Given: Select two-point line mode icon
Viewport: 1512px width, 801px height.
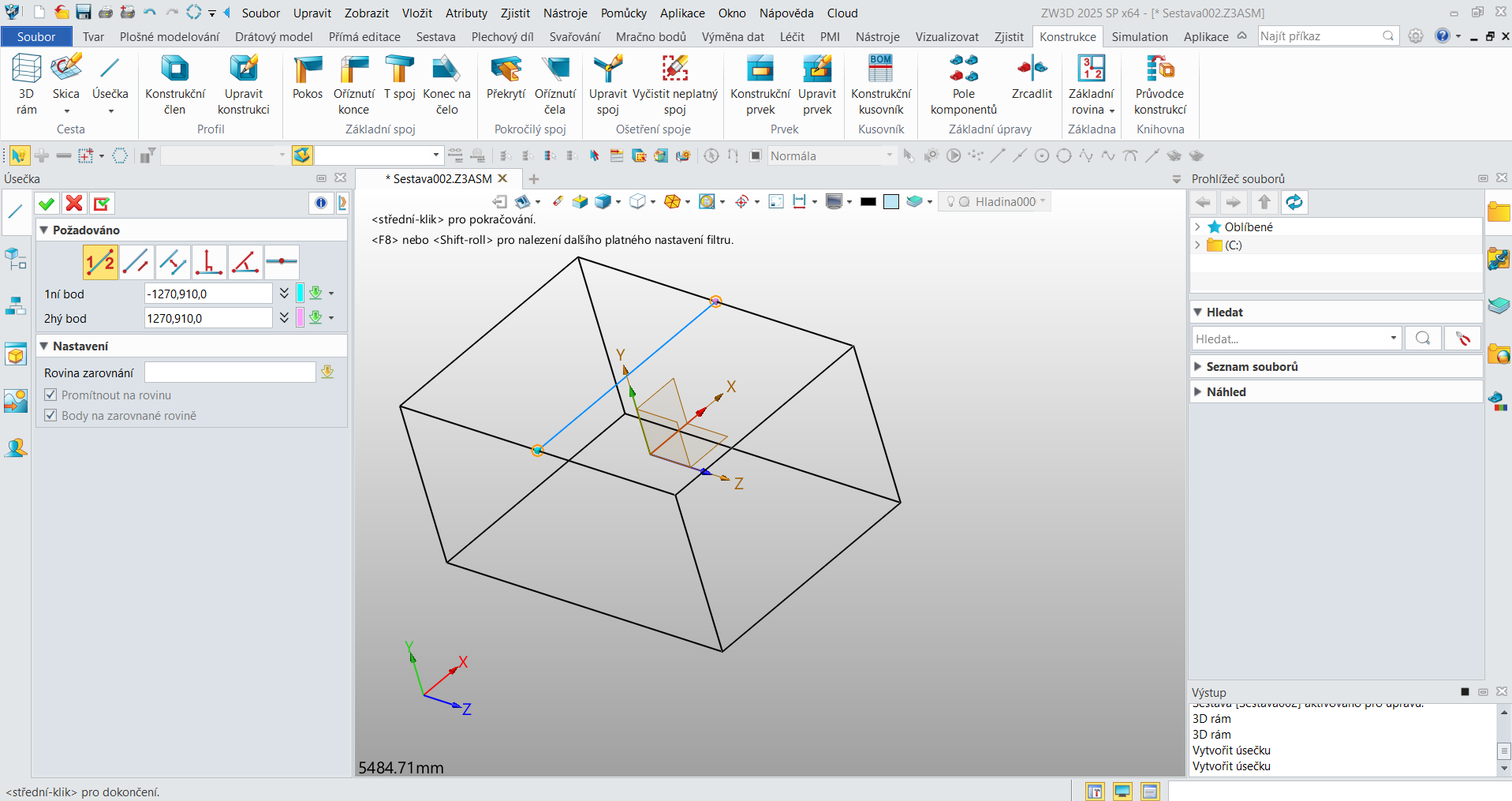Looking at the screenshot, I should pyautogui.click(x=100, y=262).
